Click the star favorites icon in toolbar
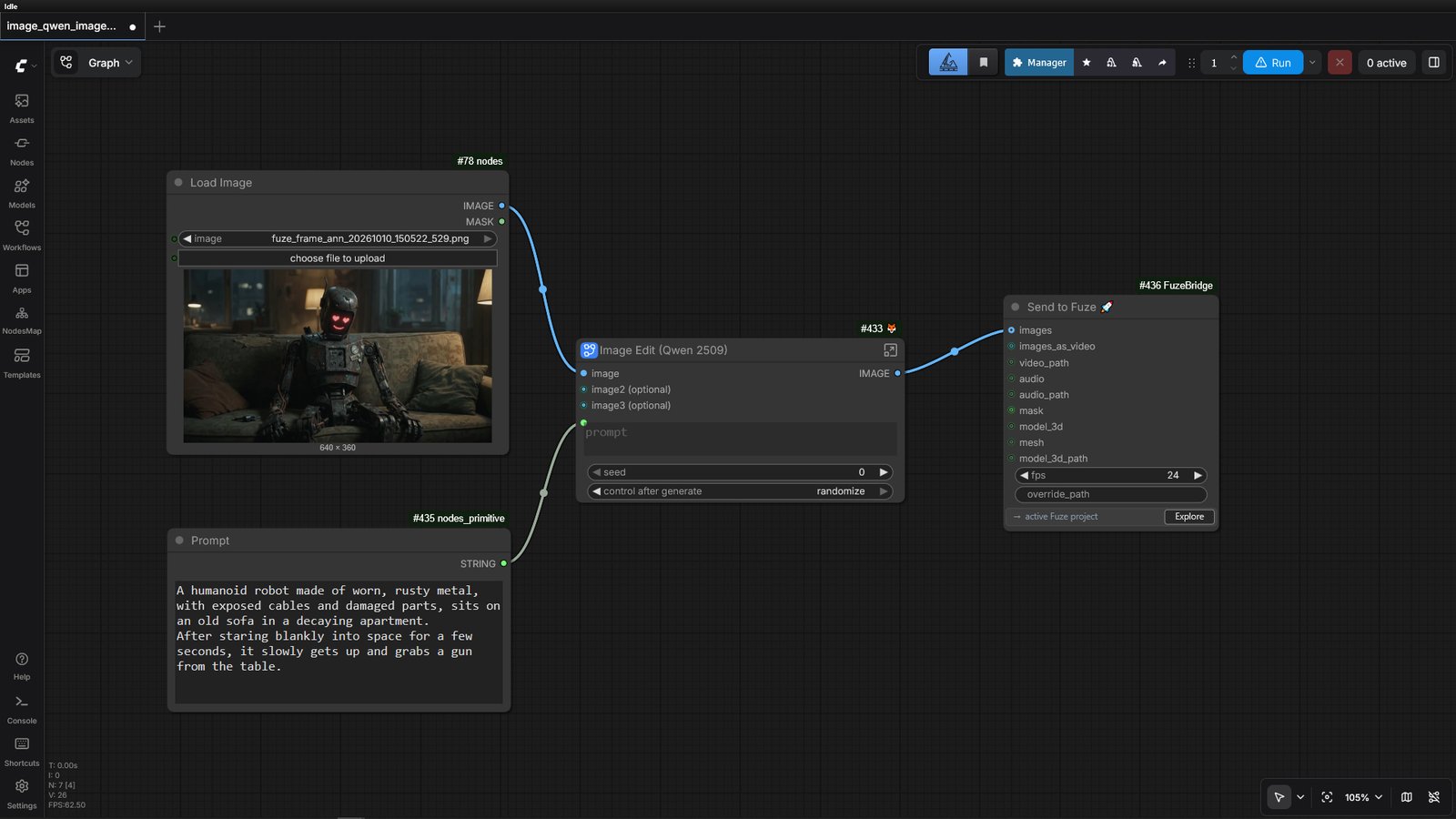This screenshot has width=1456, height=819. 1086,63
